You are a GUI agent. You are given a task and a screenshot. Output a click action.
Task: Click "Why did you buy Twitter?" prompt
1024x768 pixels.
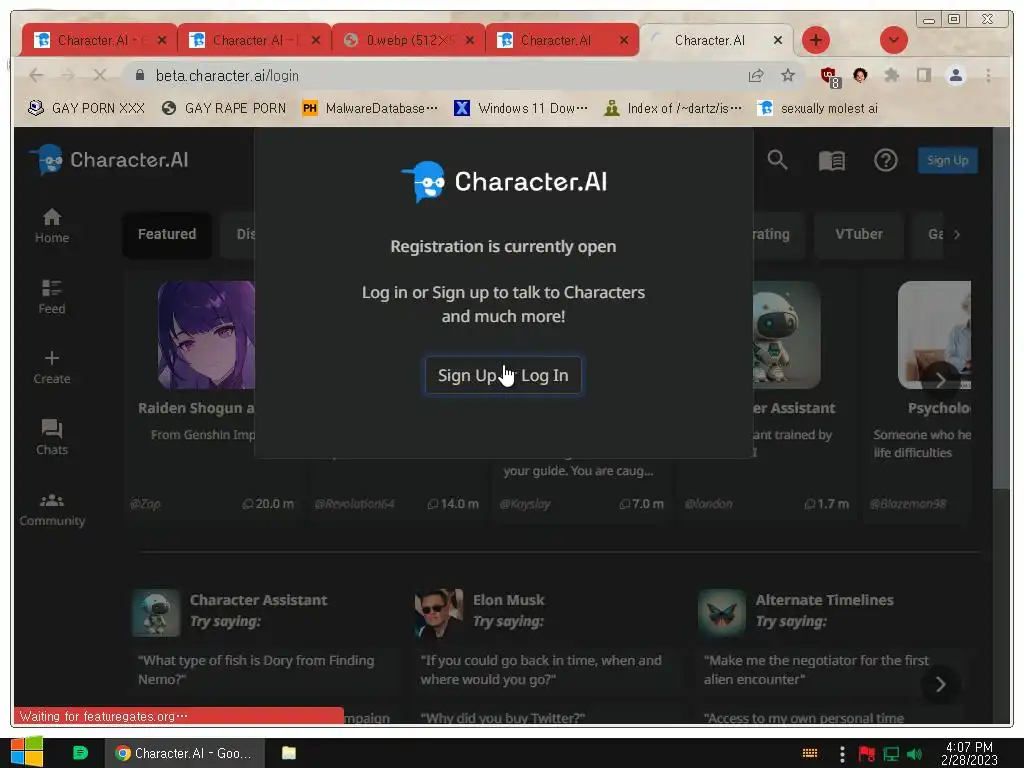pos(503,718)
